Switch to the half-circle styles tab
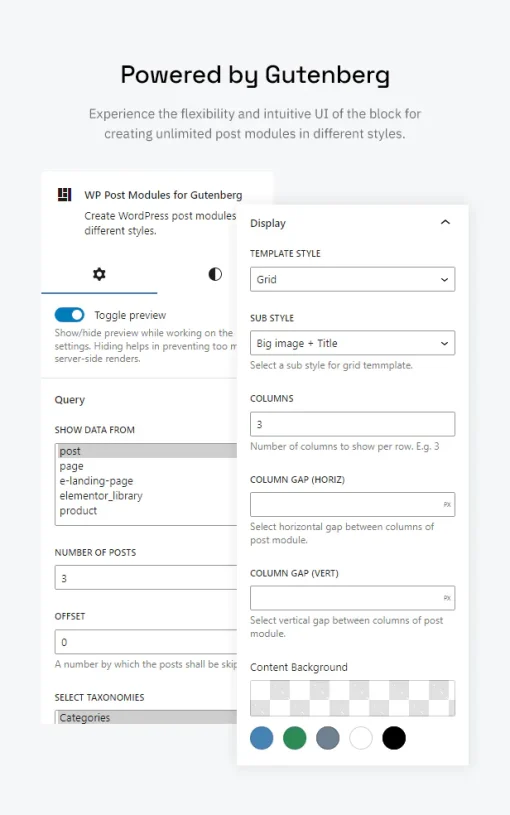This screenshot has height=815, width=510. click(x=215, y=274)
